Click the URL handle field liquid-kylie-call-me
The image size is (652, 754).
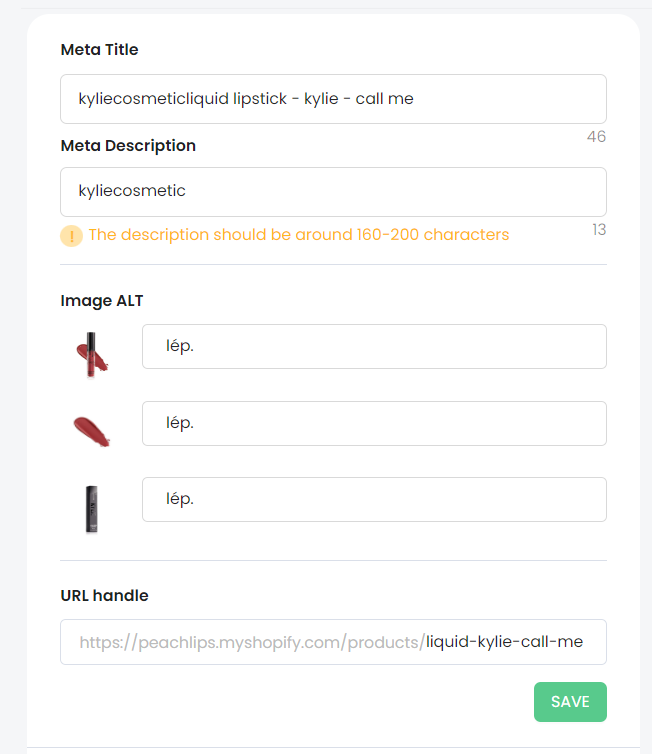tap(333, 642)
